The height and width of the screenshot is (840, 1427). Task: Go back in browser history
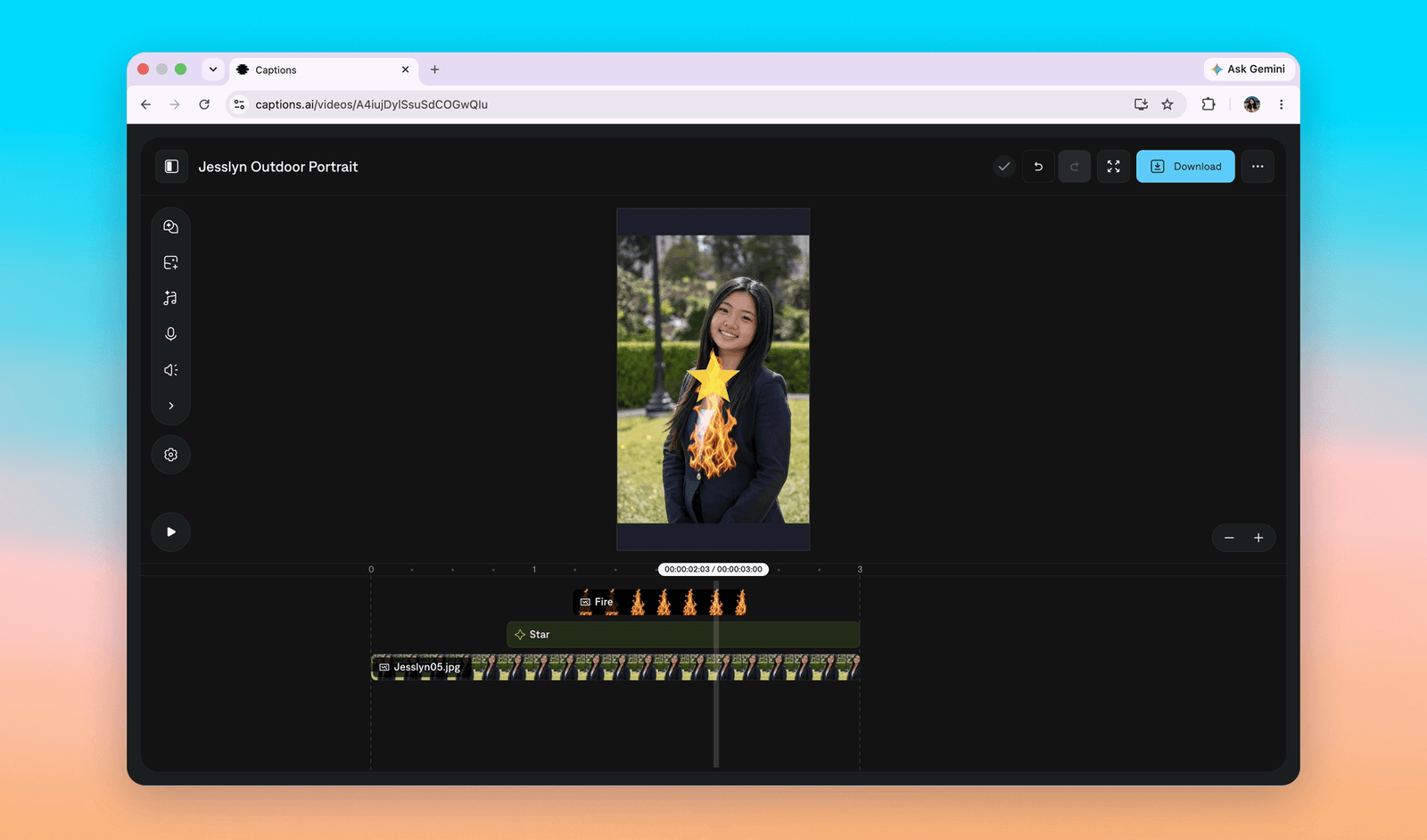tap(146, 104)
